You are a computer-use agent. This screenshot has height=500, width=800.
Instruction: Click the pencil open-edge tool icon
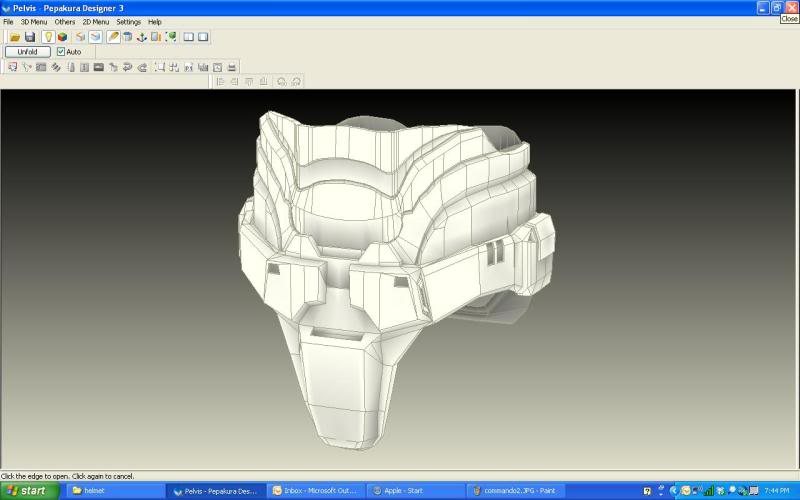tap(113, 37)
